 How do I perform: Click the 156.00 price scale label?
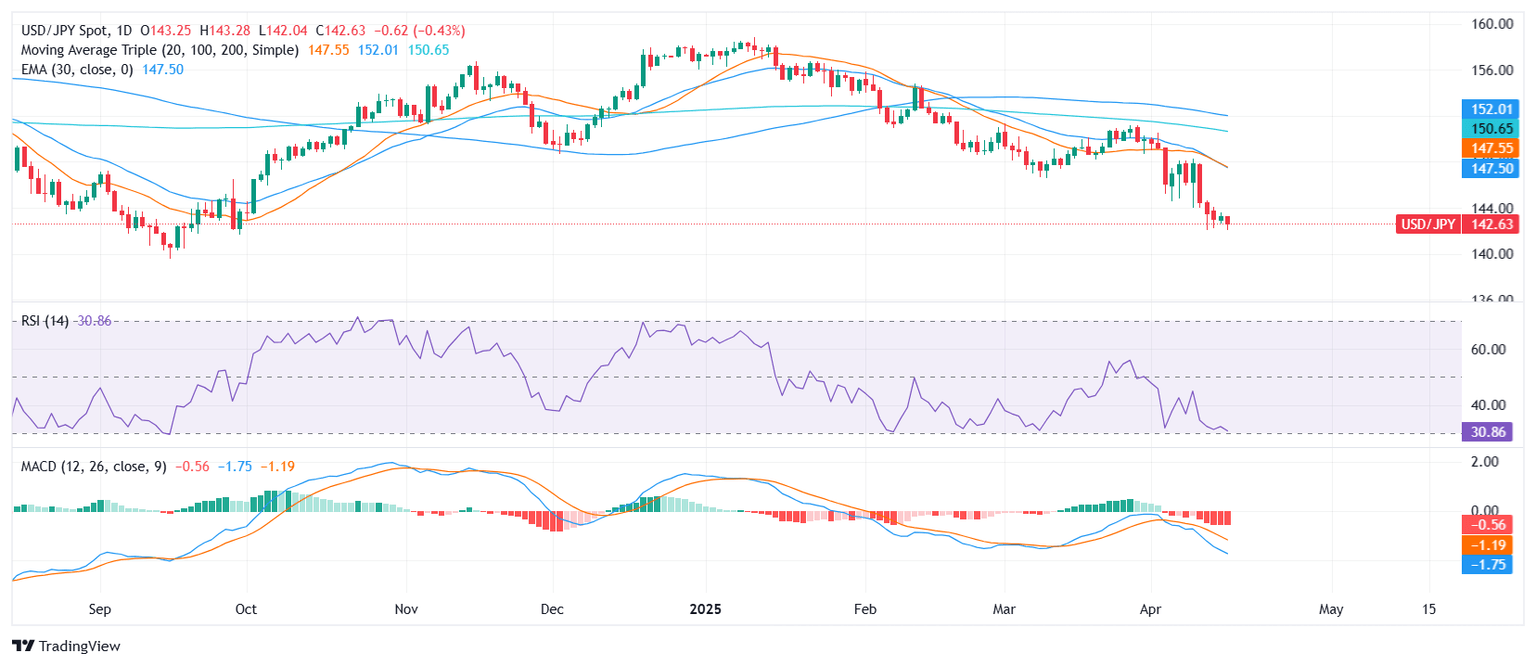[1490, 70]
